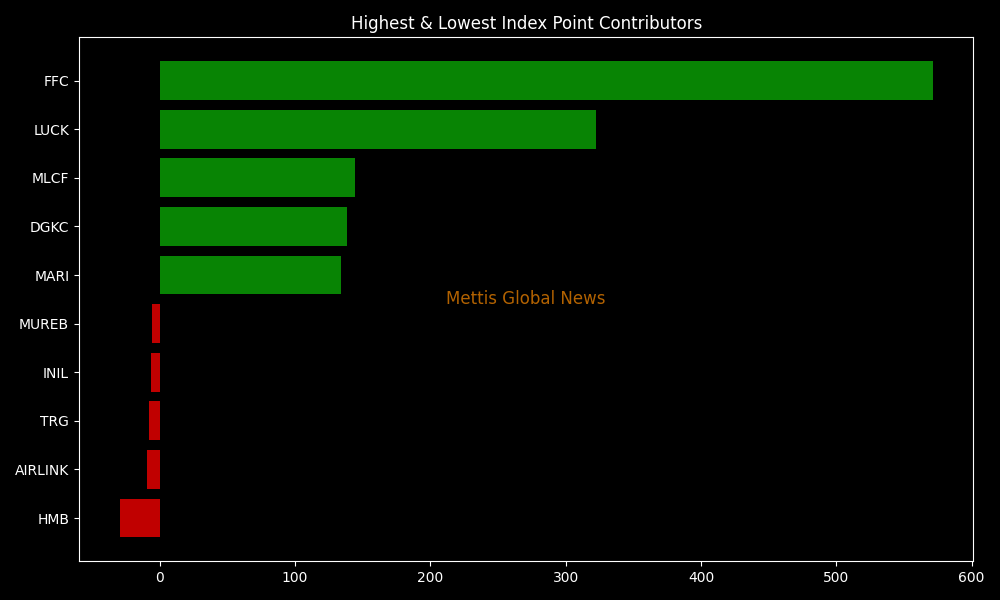Image resolution: width=1000 pixels, height=600 pixels.
Task: Click the MUREB axis label
Action: 43,324
